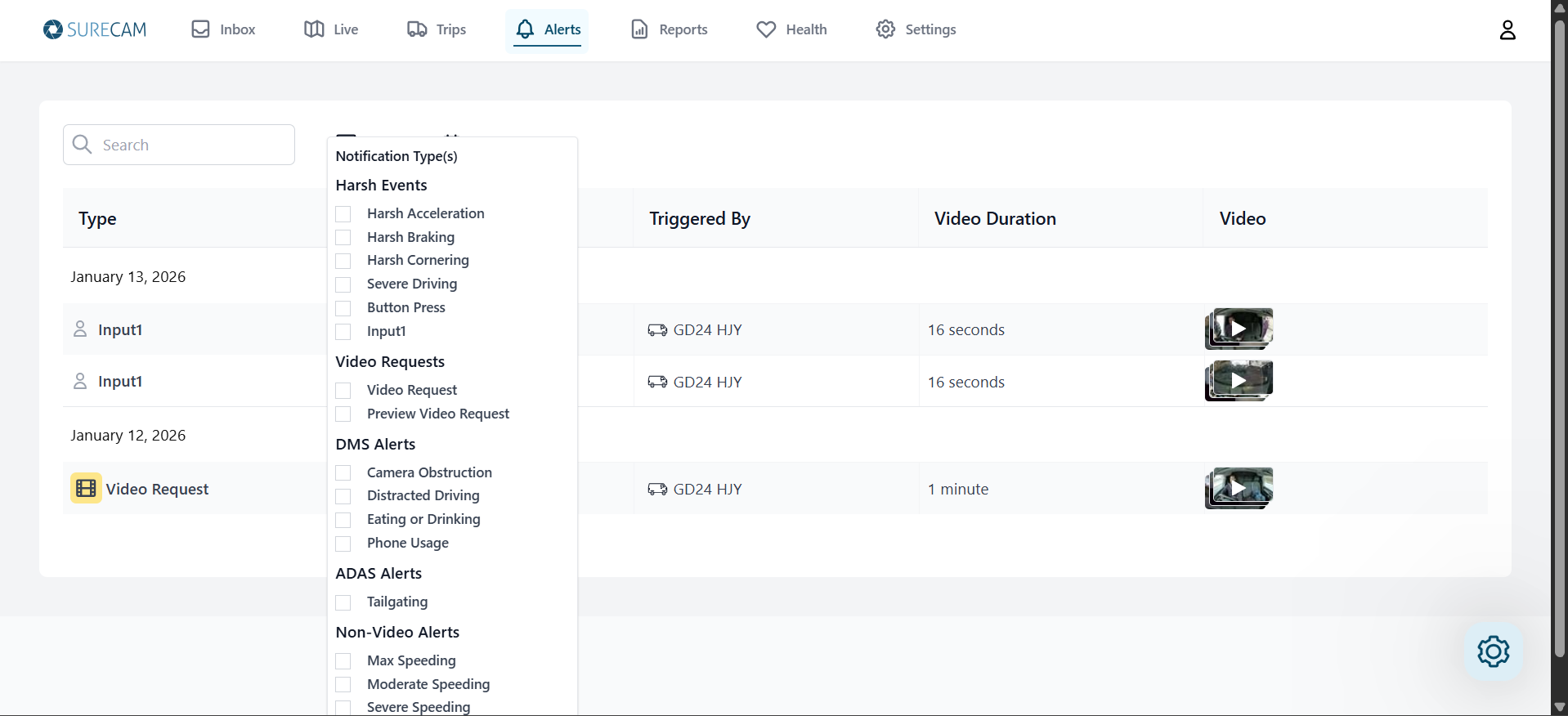Image resolution: width=1568 pixels, height=716 pixels.
Task: Click the Reports chart icon
Action: pyautogui.click(x=639, y=29)
